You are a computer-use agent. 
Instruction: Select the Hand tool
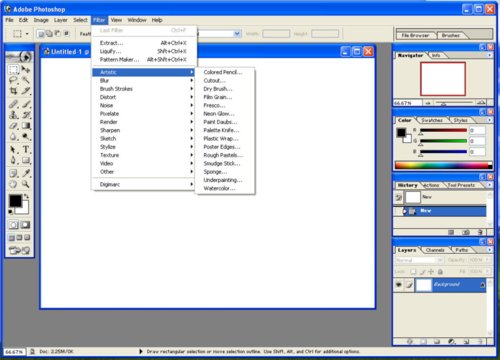coord(13,184)
